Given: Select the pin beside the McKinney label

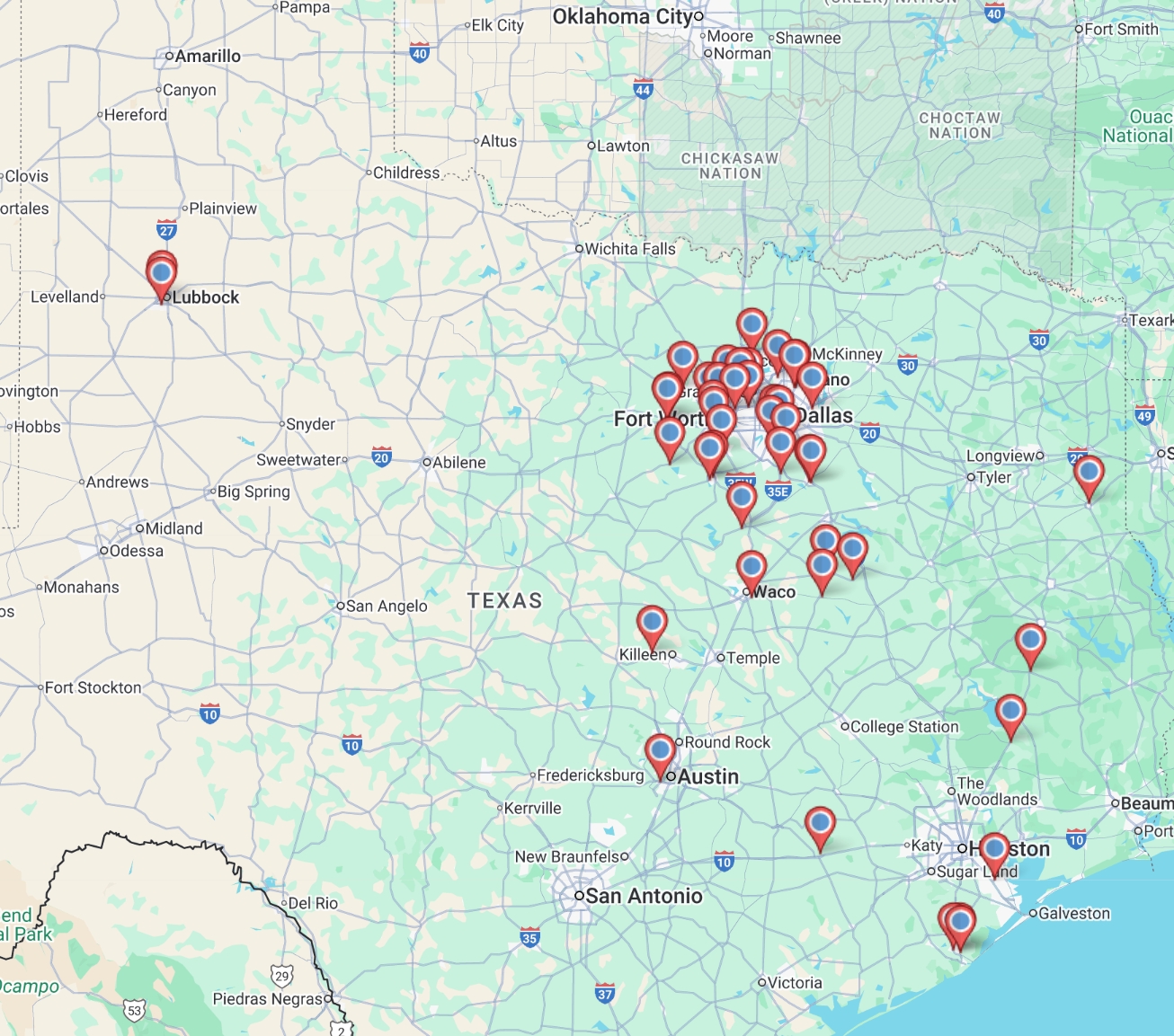Looking at the screenshot, I should [x=794, y=362].
